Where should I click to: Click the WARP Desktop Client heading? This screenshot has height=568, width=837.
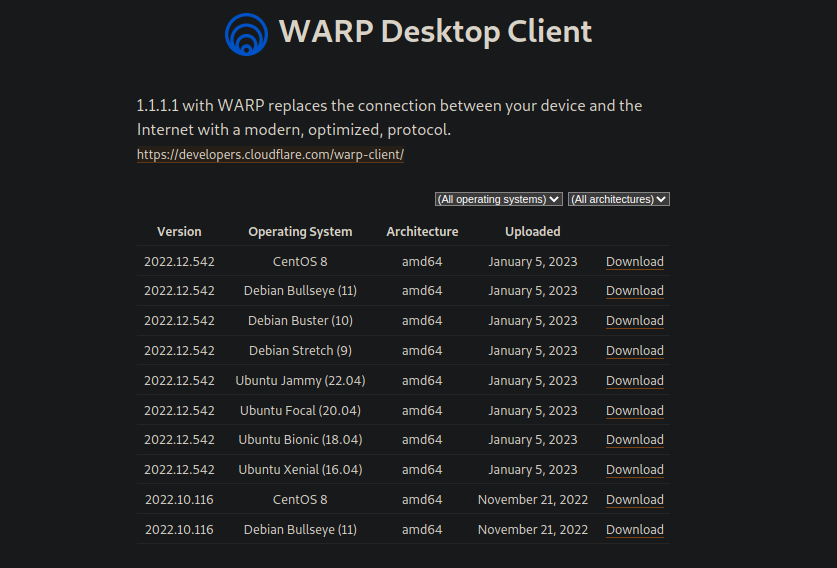pyautogui.click(x=435, y=31)
